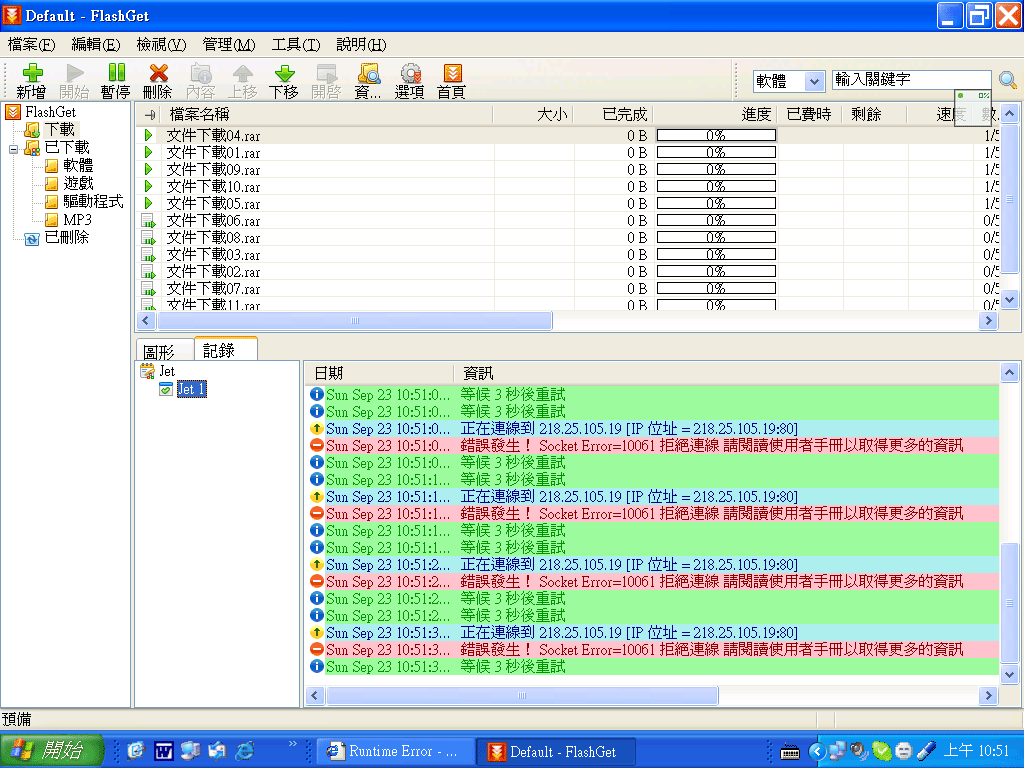Click the magnifier search icon
The image size is (1024, 768).
coord(1008,80)
